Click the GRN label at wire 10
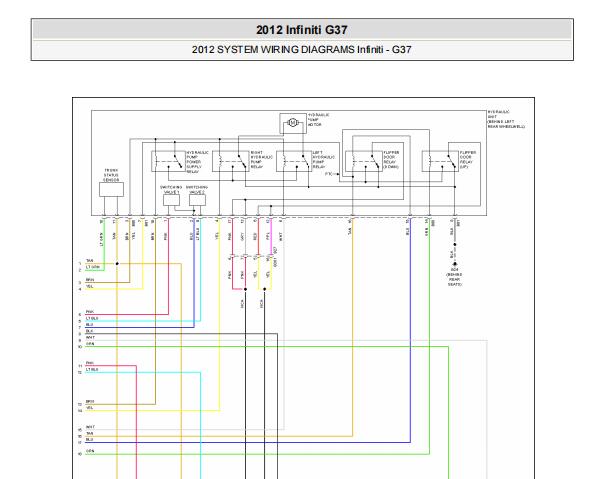Image resolution: width=601 pixels, height=479 pixels. point(90,344)
